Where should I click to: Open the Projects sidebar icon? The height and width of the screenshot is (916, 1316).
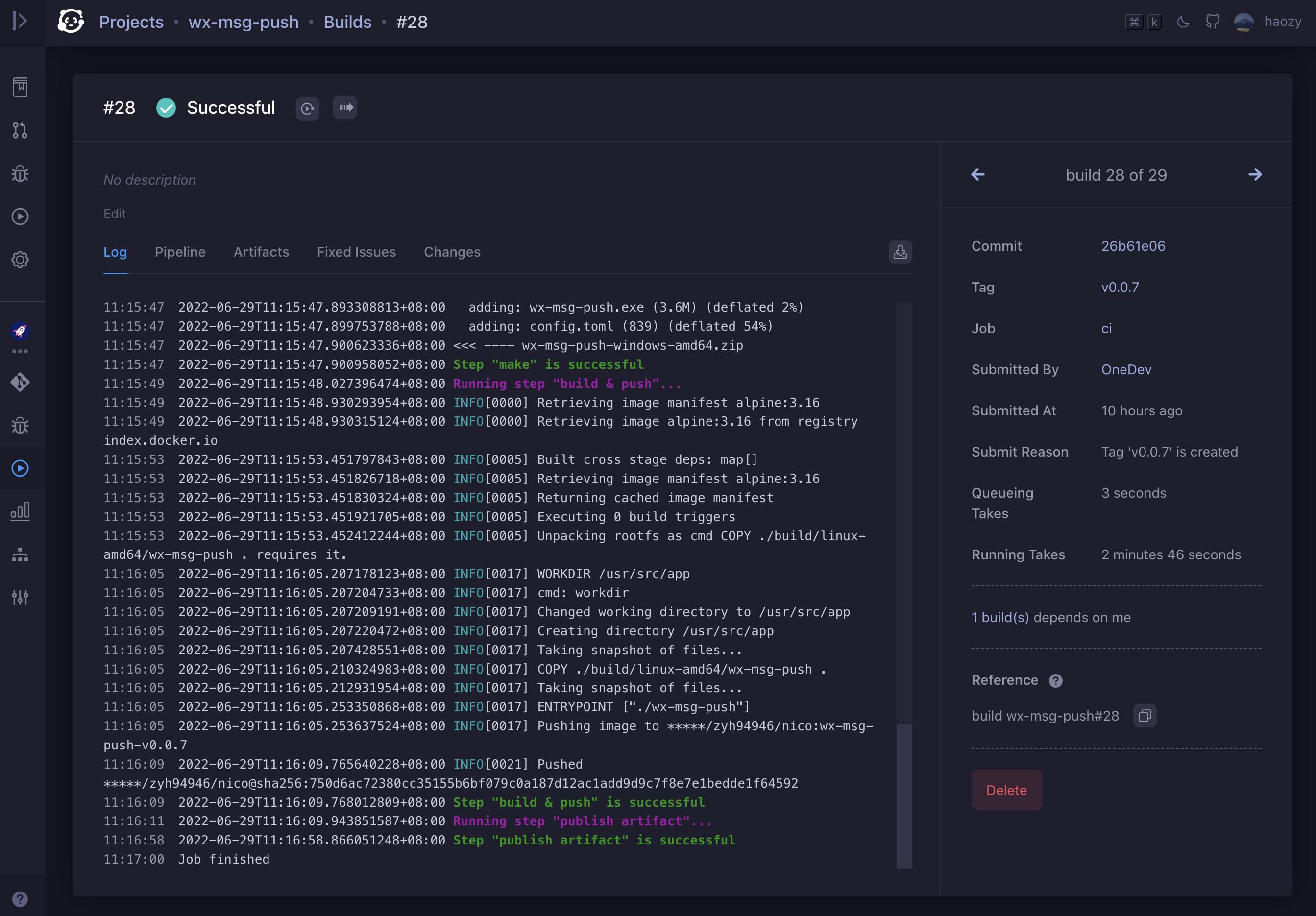click(20, 87)
